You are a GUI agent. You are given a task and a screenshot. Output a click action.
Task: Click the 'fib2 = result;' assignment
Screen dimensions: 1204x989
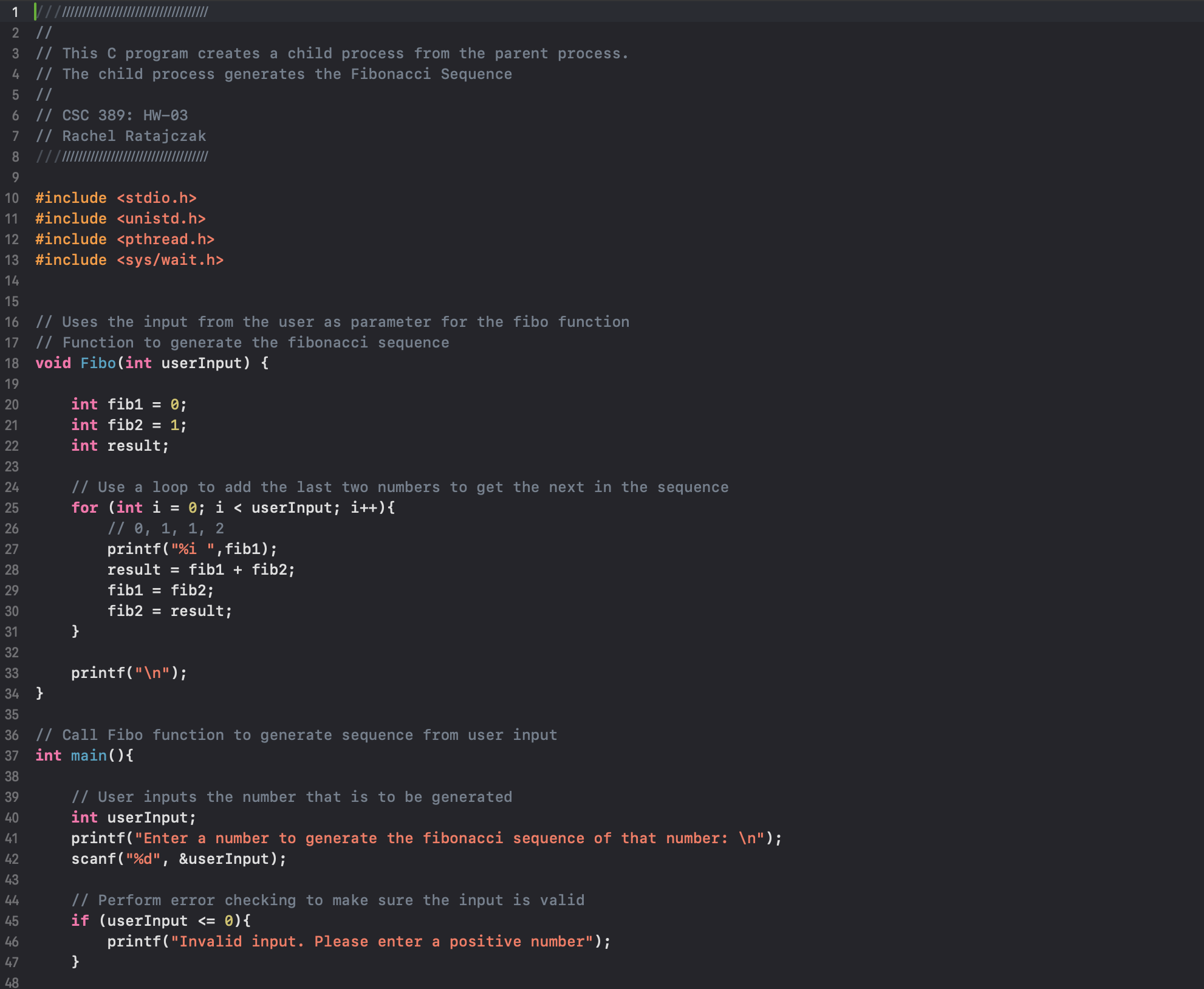170,611
